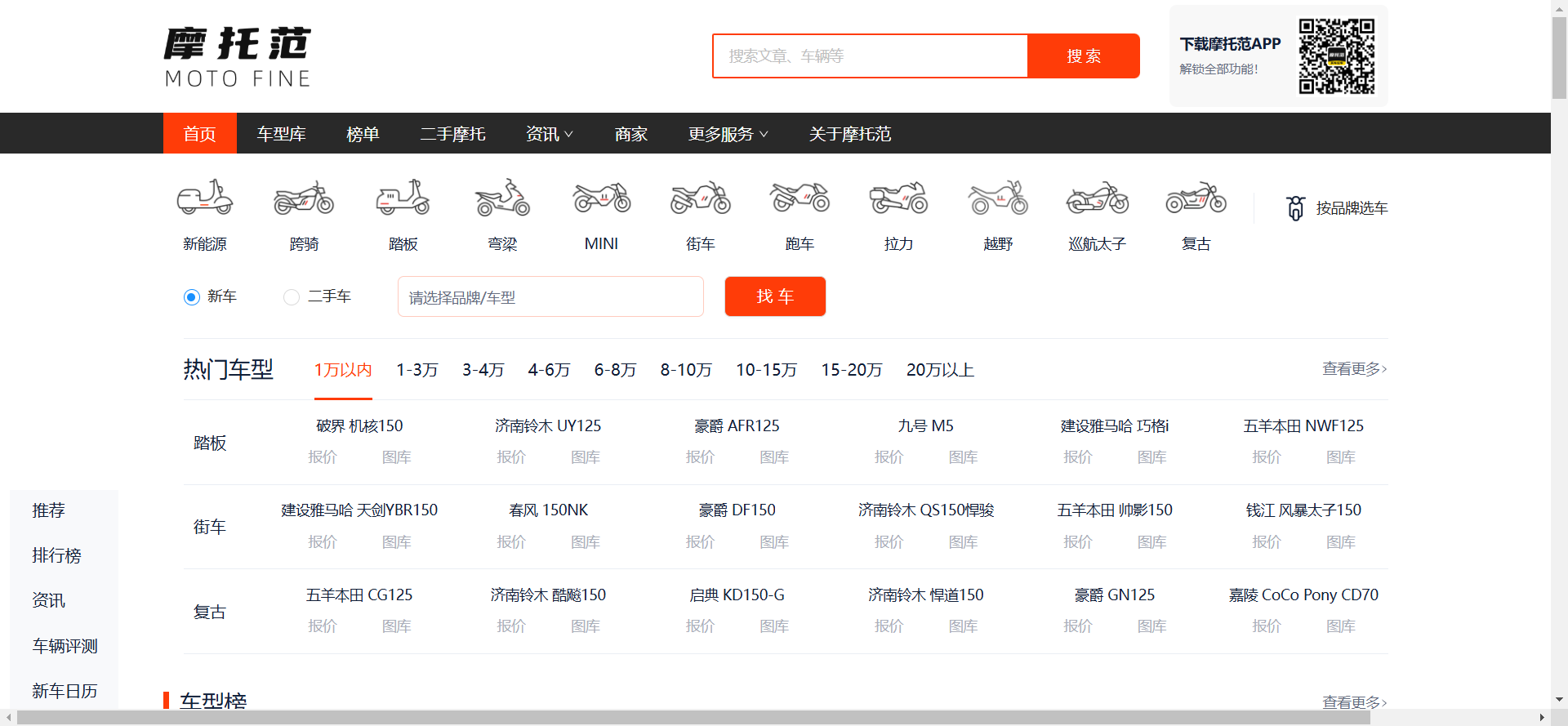Open 报价 under 济南铃木 UY125
Screen dimensions: 1568x726
pyautogui.click(x=511, y=457)
